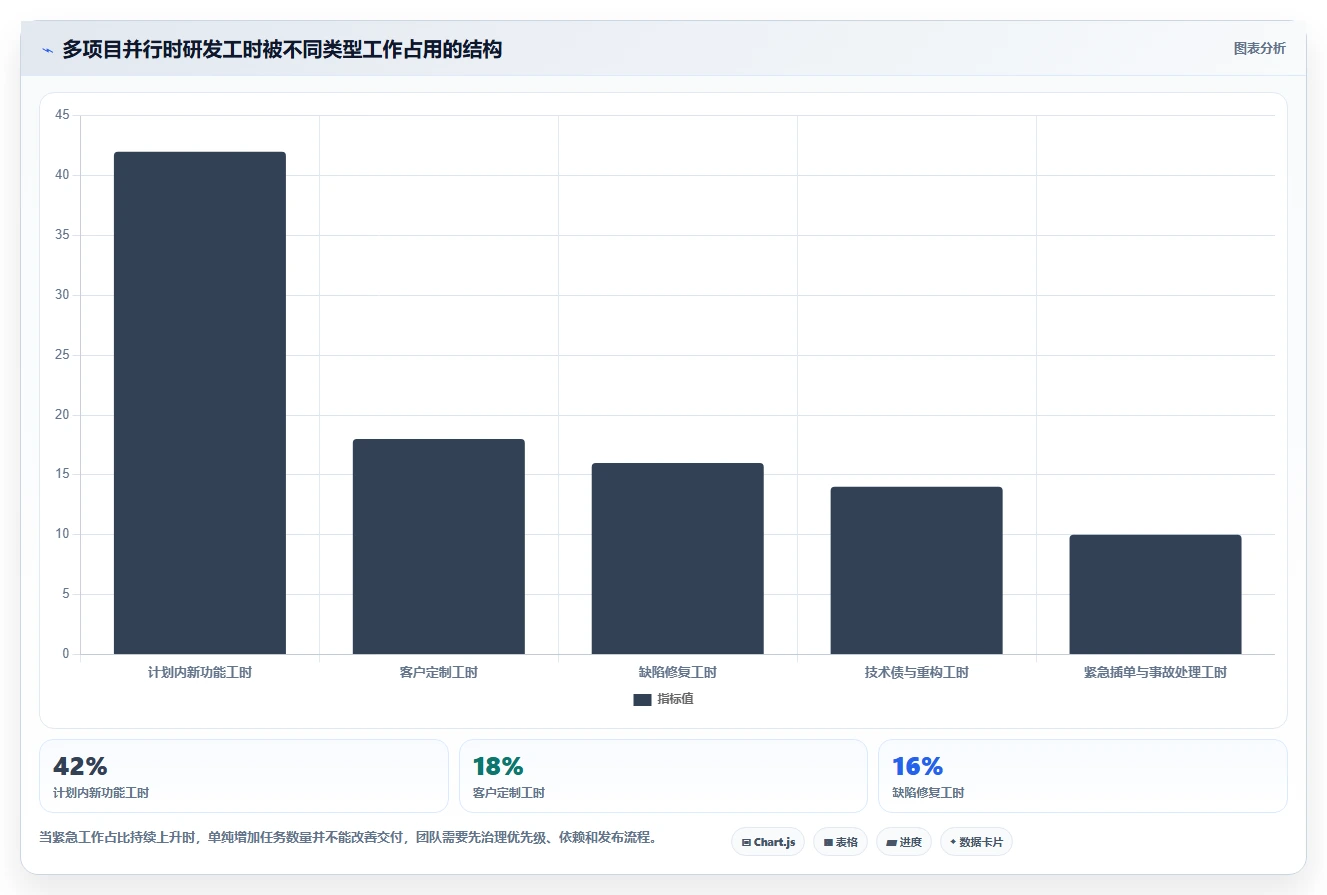This screenshot has height=895, width=1327.
Task: Select the 技术债与重构工时 bar
Action: 916,571
